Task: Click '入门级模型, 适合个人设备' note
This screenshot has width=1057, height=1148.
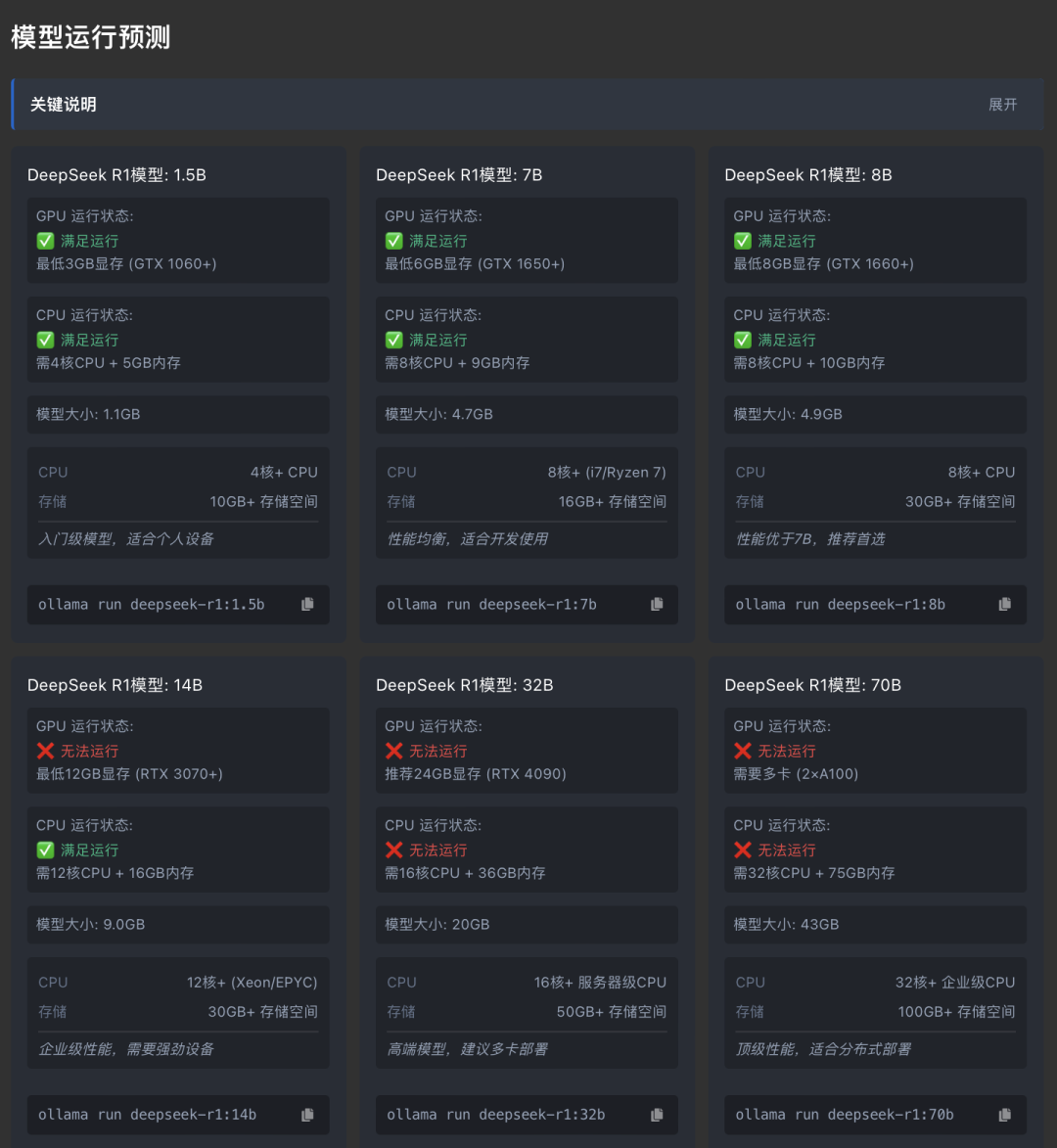Action: pyautogui.click(x=126, y=539)
